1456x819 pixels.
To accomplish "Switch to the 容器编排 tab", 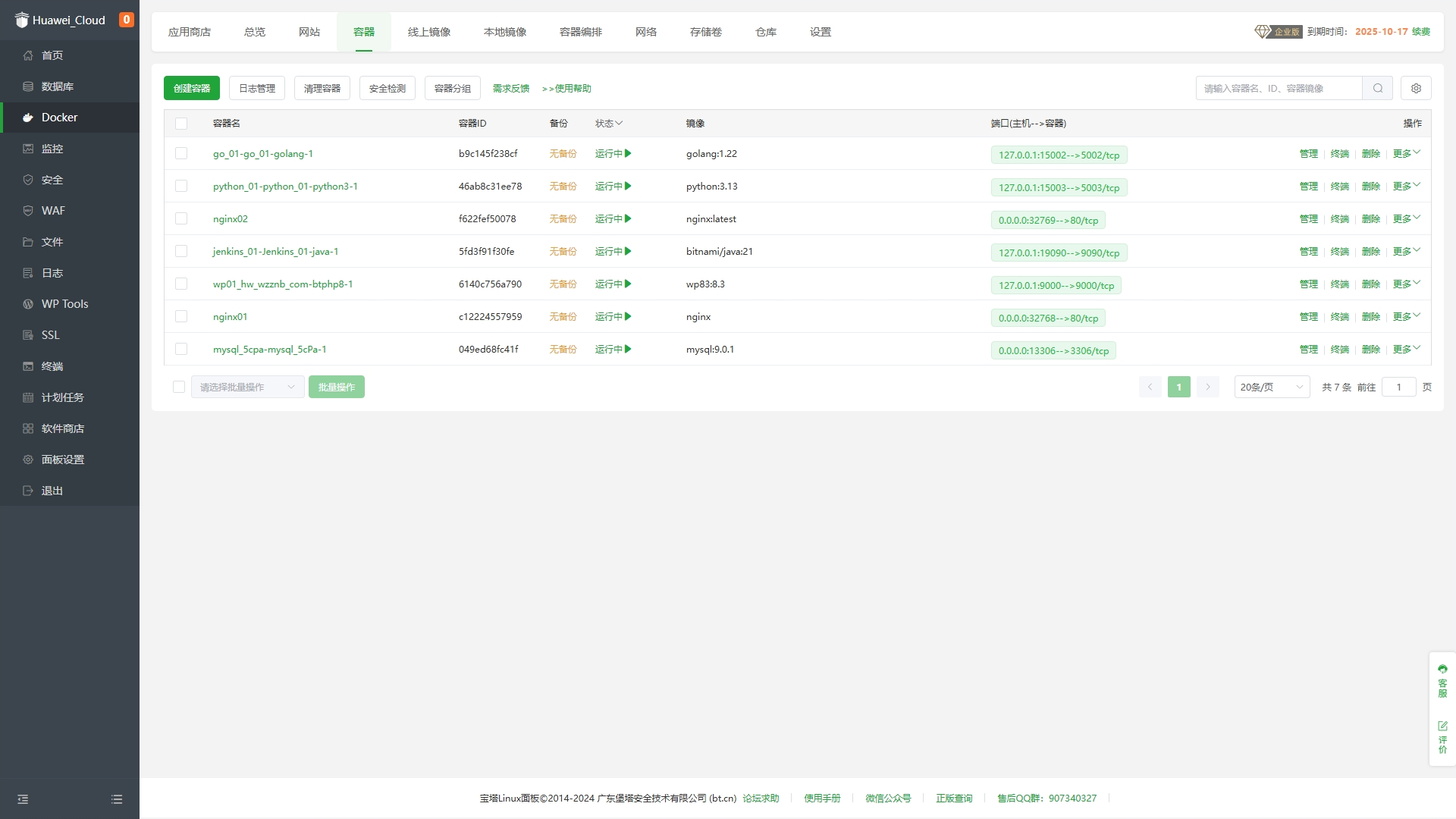I will (x=581, y=32).
